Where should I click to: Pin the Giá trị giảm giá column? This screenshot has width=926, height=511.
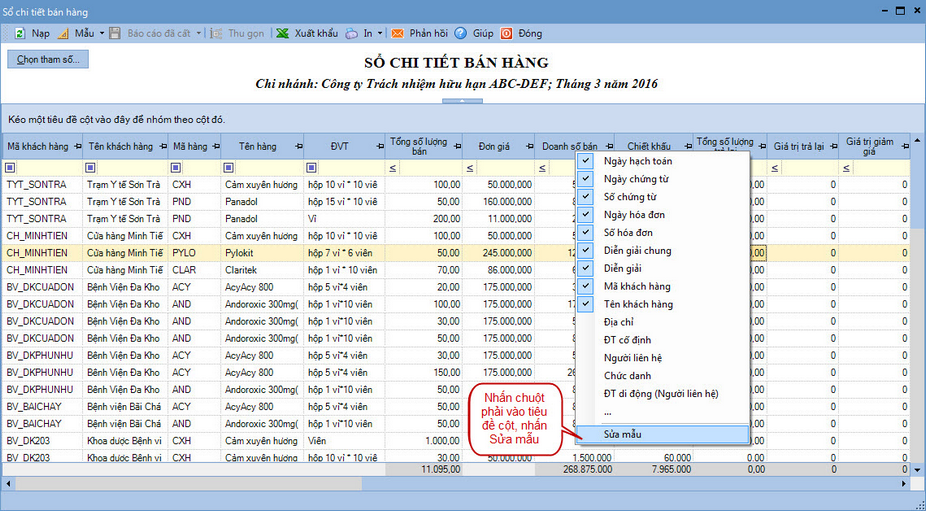pos(905,147)
